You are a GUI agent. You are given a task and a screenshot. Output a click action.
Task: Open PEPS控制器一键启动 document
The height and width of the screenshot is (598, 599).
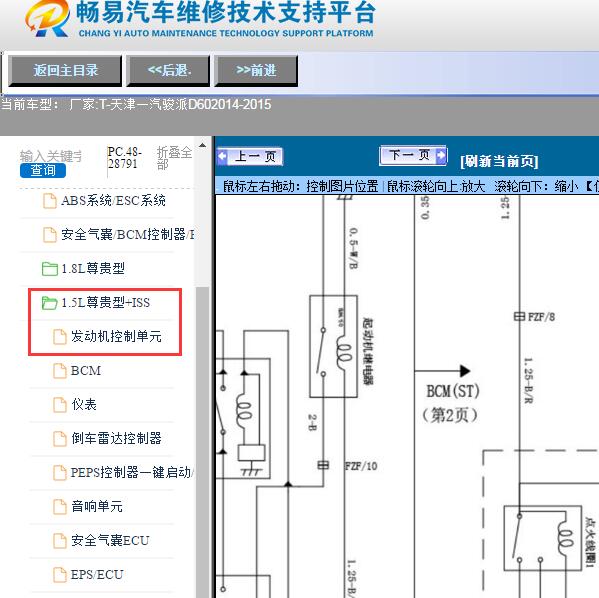tap(132, 472)
